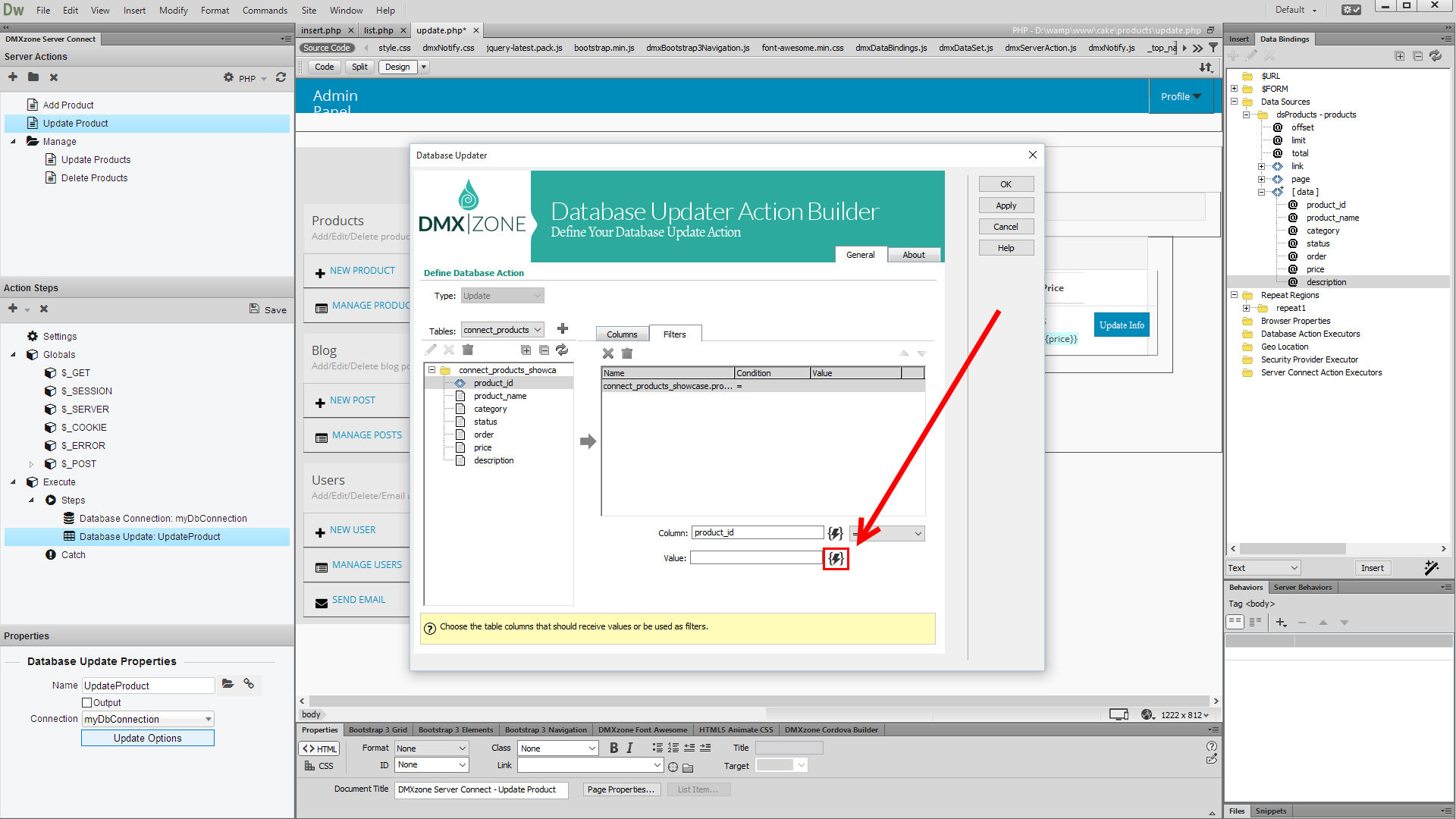The height and width of the screenshot is (819, 1456).
Task: Click the Value data picker lightning icon
Action: pos(836,559)
